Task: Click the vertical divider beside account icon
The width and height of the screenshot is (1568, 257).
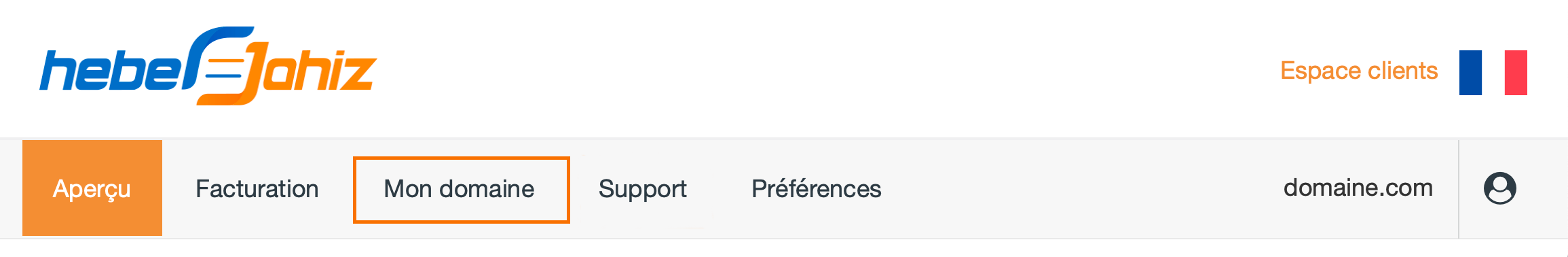Action: [x=1459, y=189]
